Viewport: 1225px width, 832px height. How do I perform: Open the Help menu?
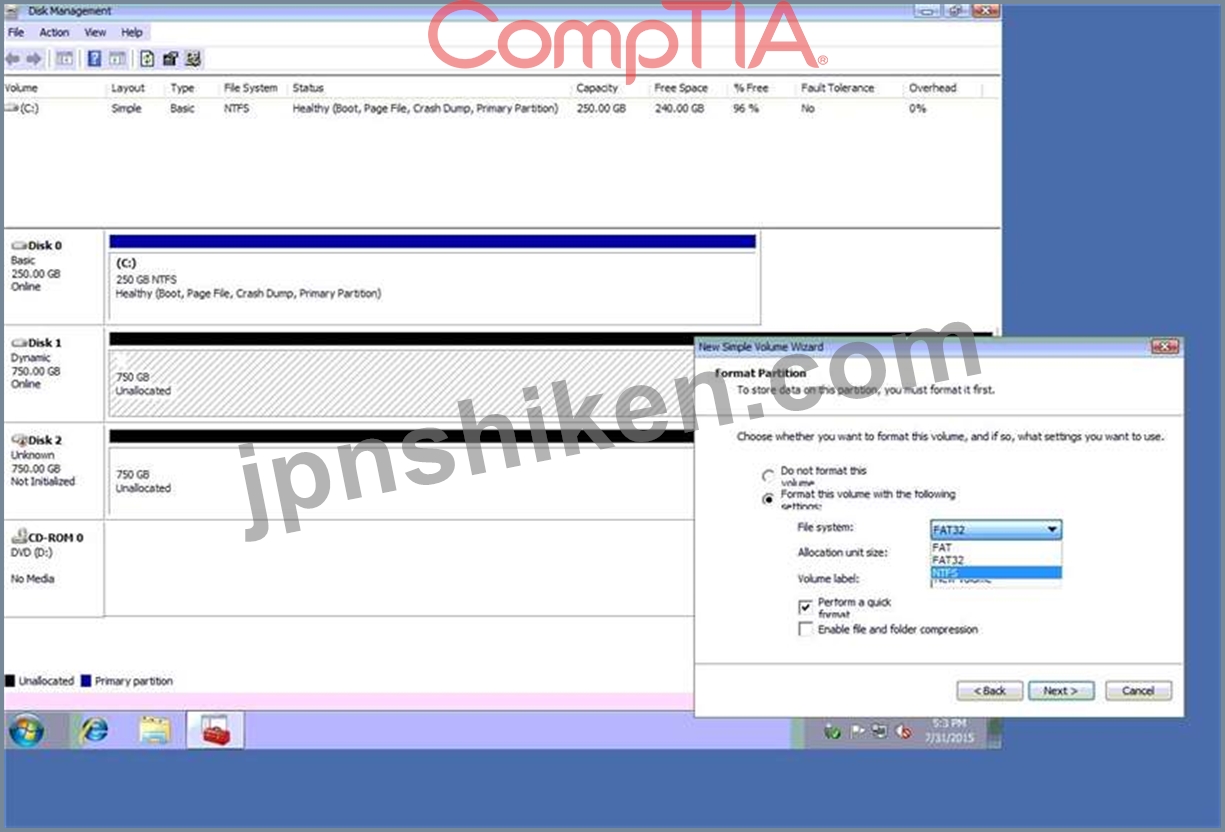point(132,33)
